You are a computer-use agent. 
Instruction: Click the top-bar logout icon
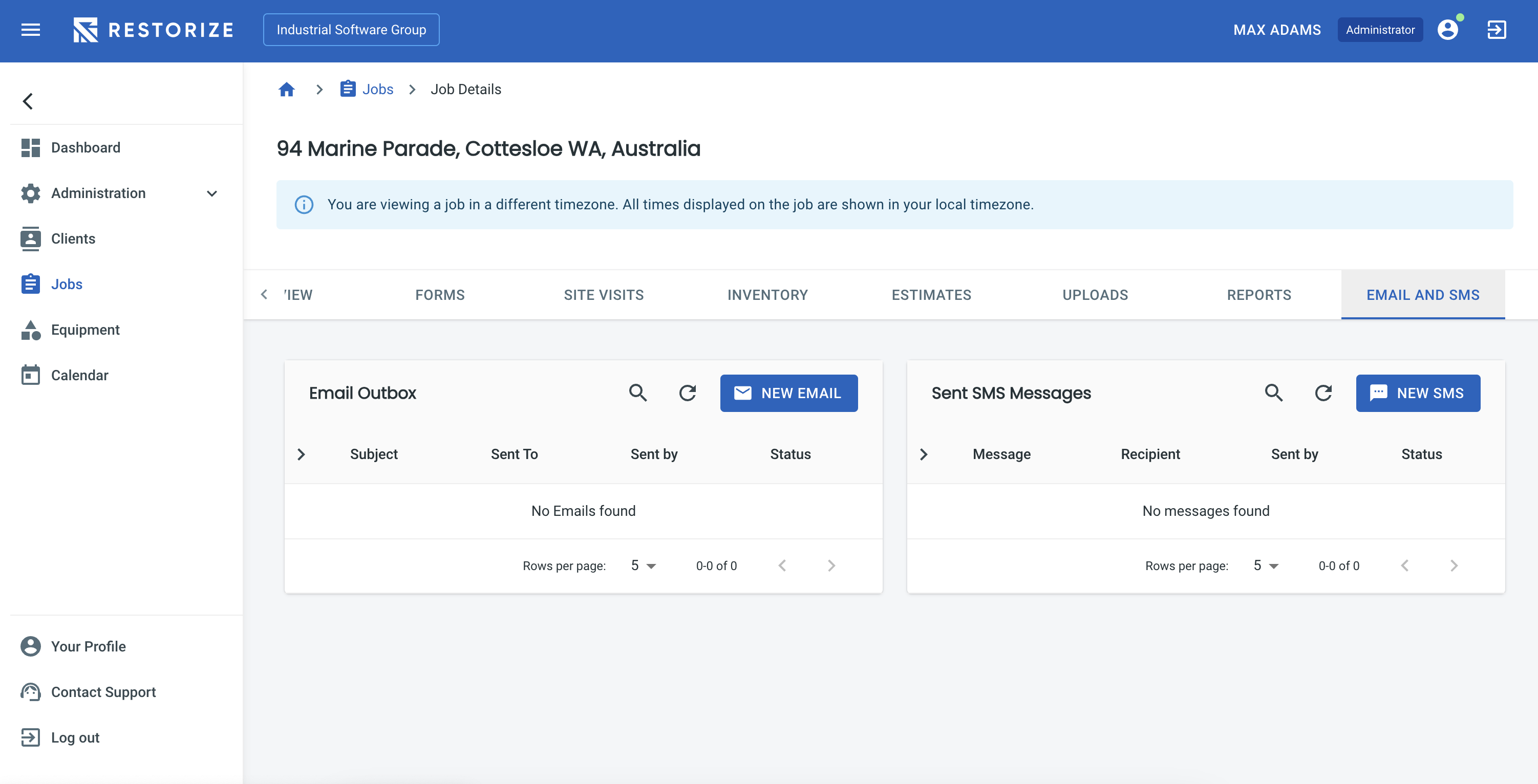coord(1497,30)
